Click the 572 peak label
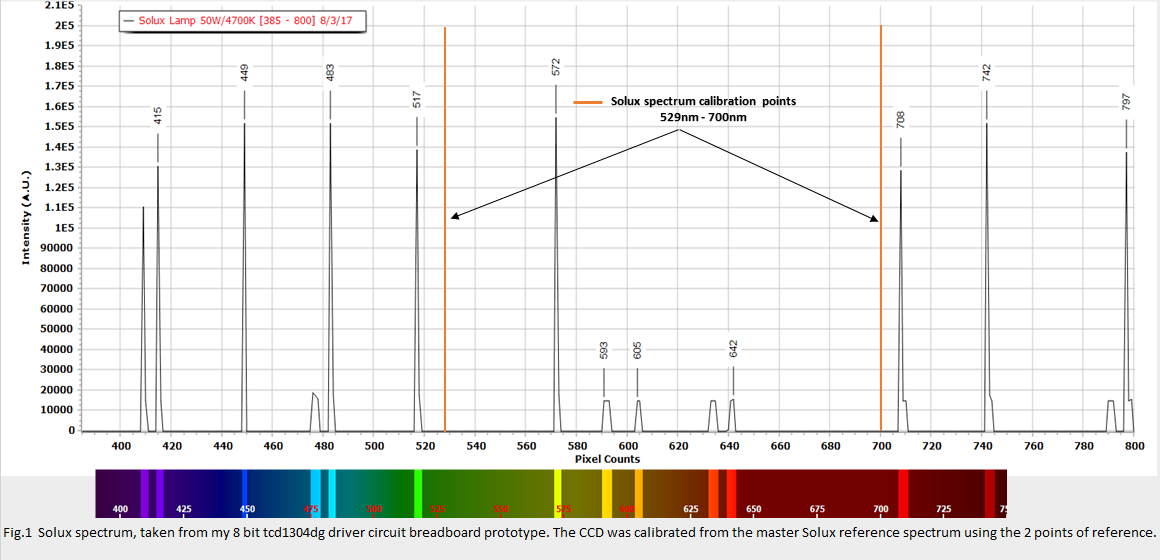 (x=556, y=67)
